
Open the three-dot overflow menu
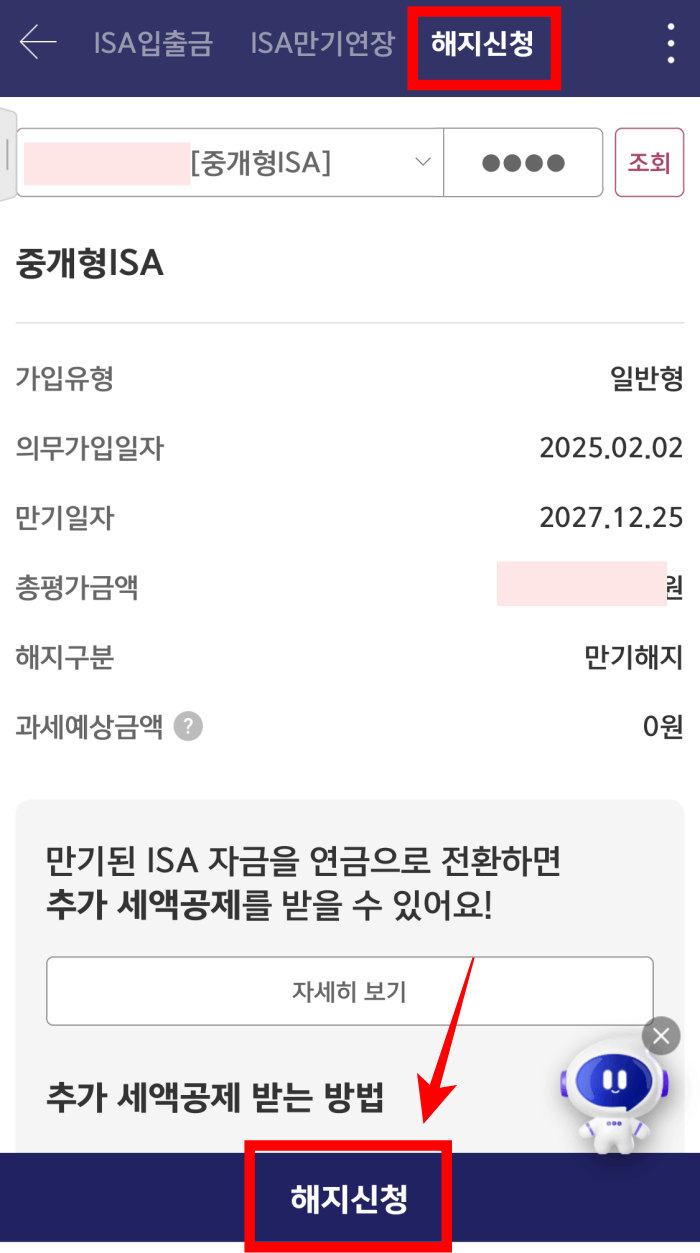point(668,43)
